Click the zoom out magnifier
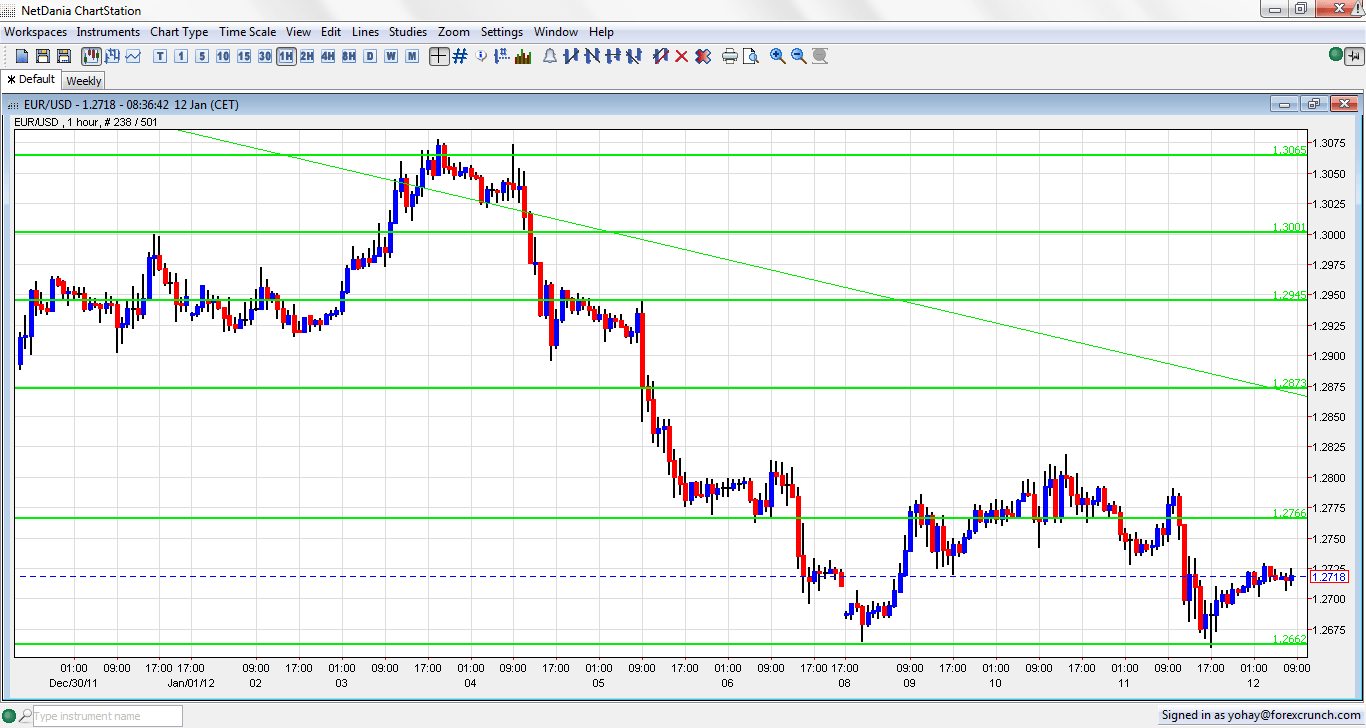Image resolution: width=1366 pixels, height=728 pixels. coord(798,56)
